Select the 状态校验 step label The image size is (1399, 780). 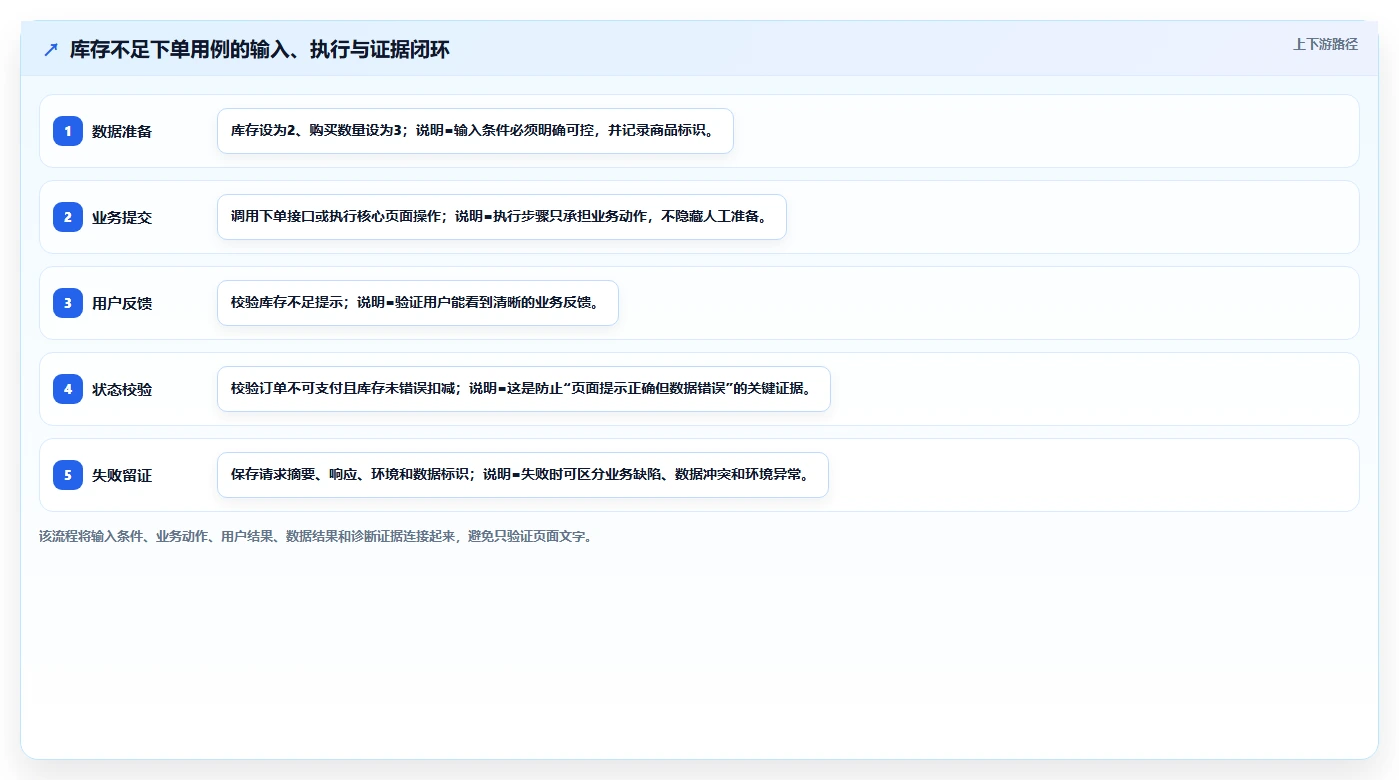pyautogui.click(x=122, y=389)
